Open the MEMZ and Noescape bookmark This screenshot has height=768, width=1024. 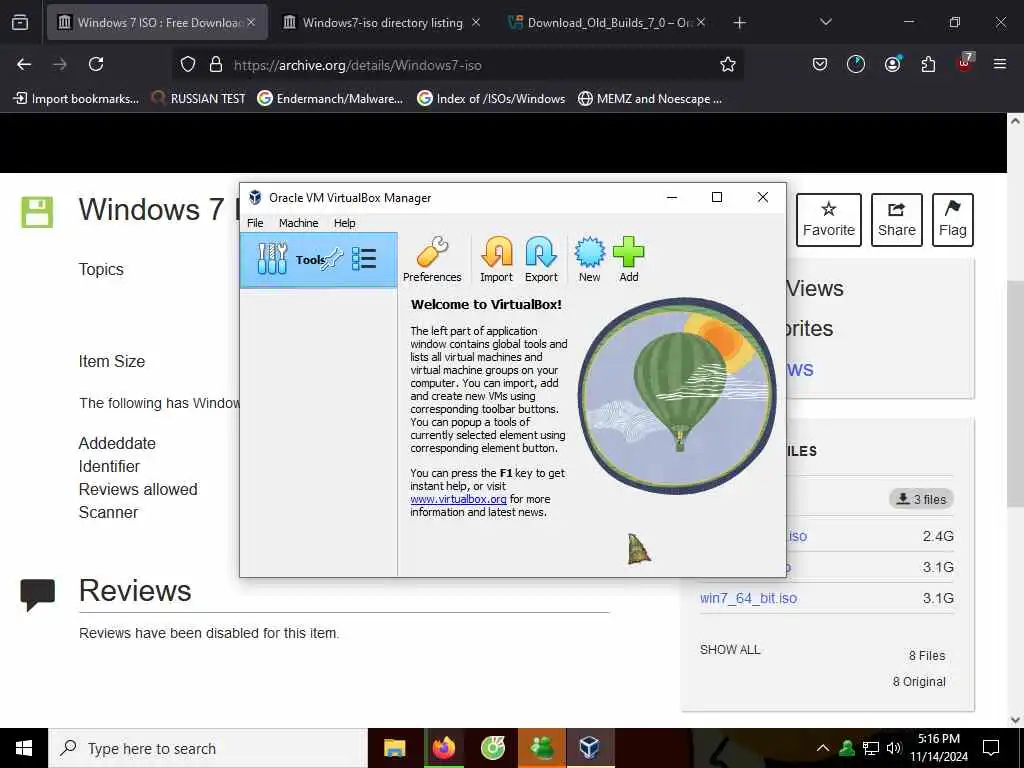(650, 99)
